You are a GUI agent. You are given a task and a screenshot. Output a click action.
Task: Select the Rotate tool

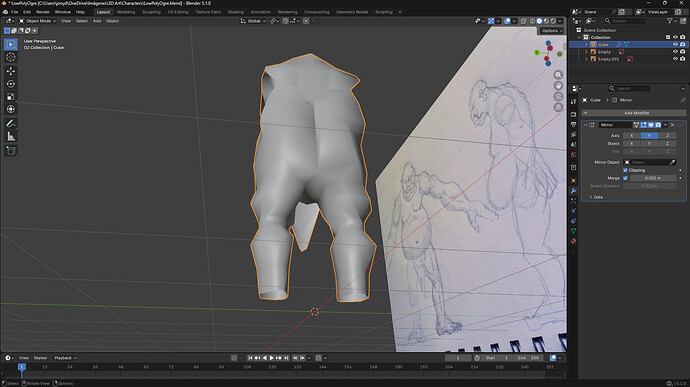pos(11,84)
